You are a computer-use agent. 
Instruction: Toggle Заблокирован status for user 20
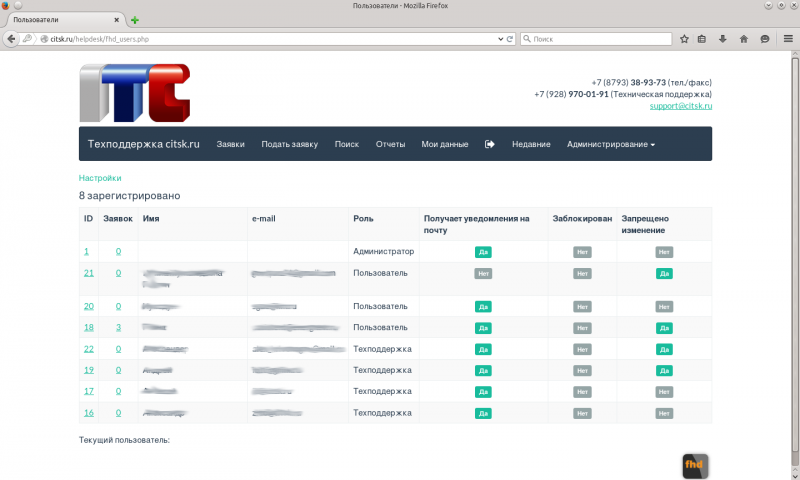582,307
